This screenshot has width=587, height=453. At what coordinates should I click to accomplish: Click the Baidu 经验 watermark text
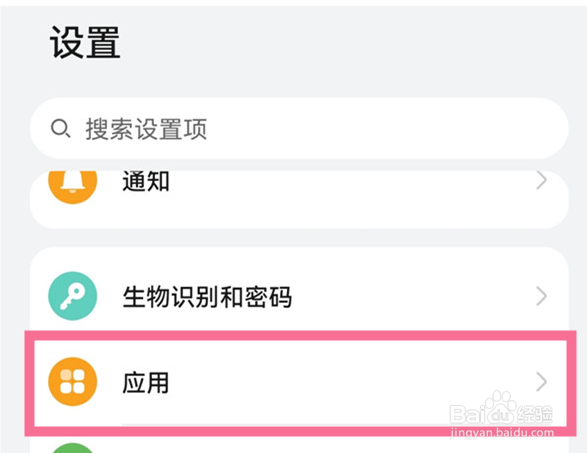[x=535, y=414]
